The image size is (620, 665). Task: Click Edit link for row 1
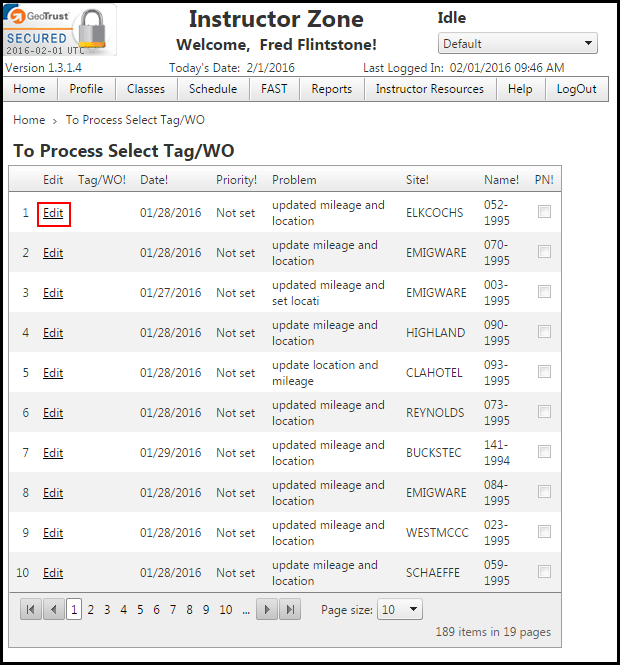click(x=53, y=213)
